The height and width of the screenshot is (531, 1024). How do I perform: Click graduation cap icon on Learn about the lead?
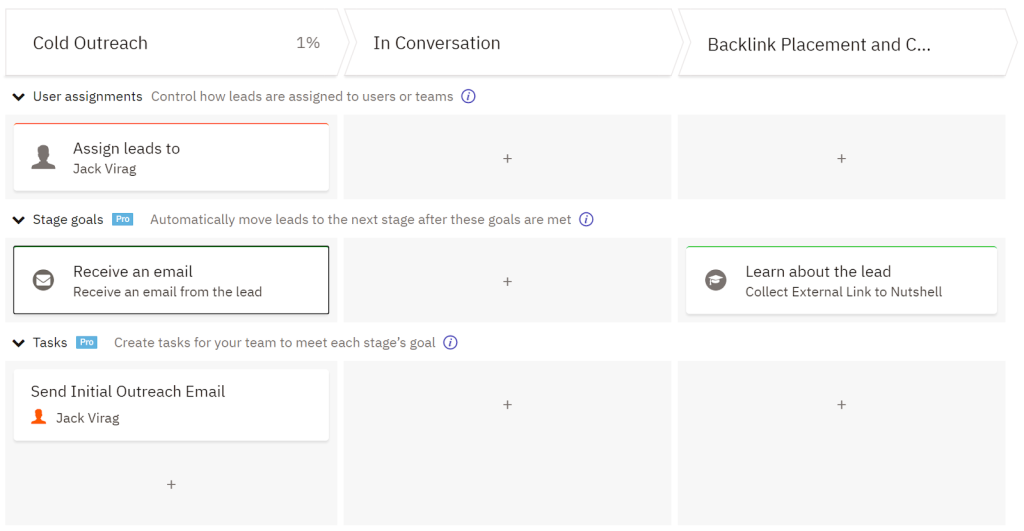[716, 280]
